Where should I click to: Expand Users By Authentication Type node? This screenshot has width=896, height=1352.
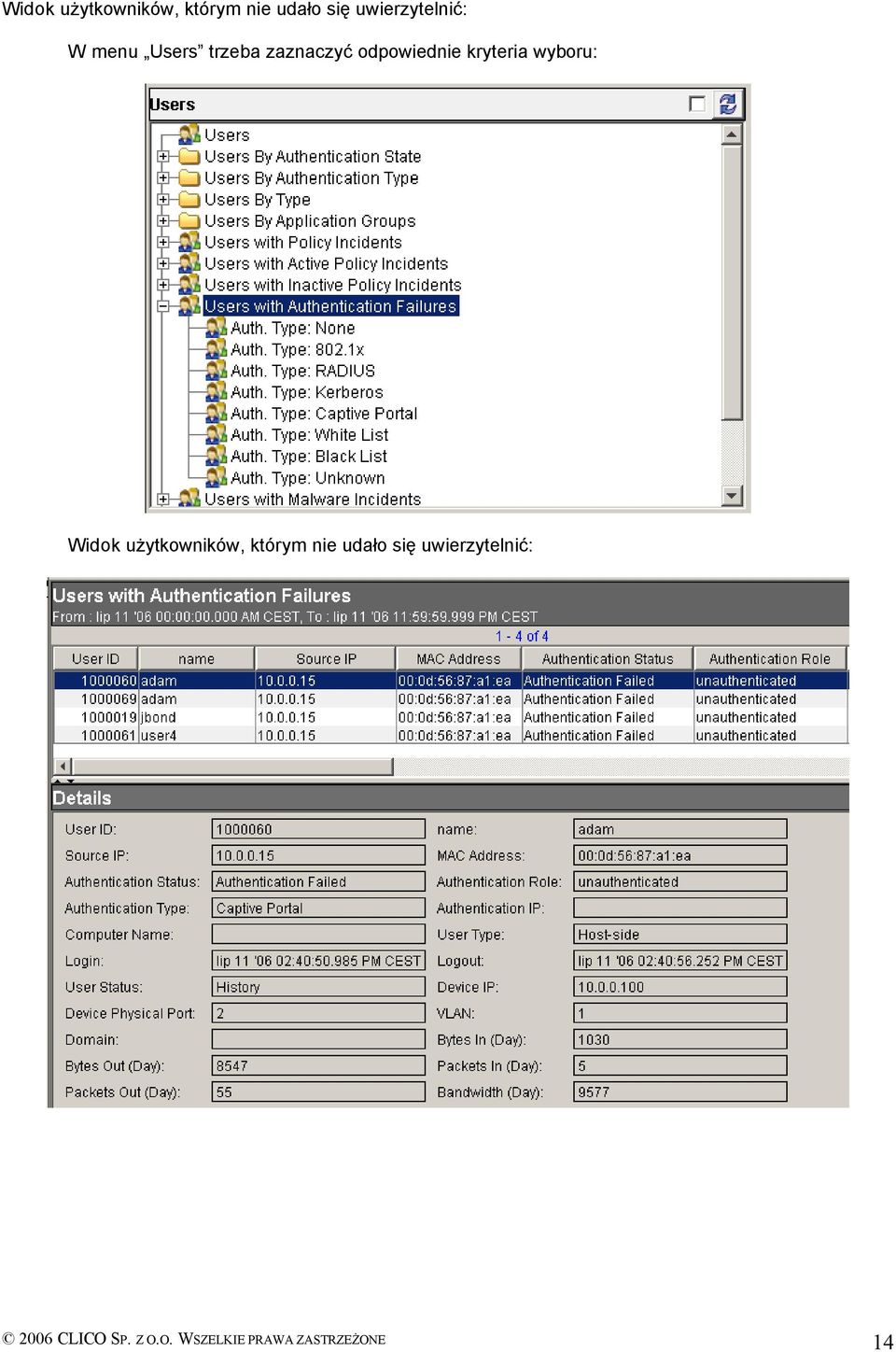163,178
